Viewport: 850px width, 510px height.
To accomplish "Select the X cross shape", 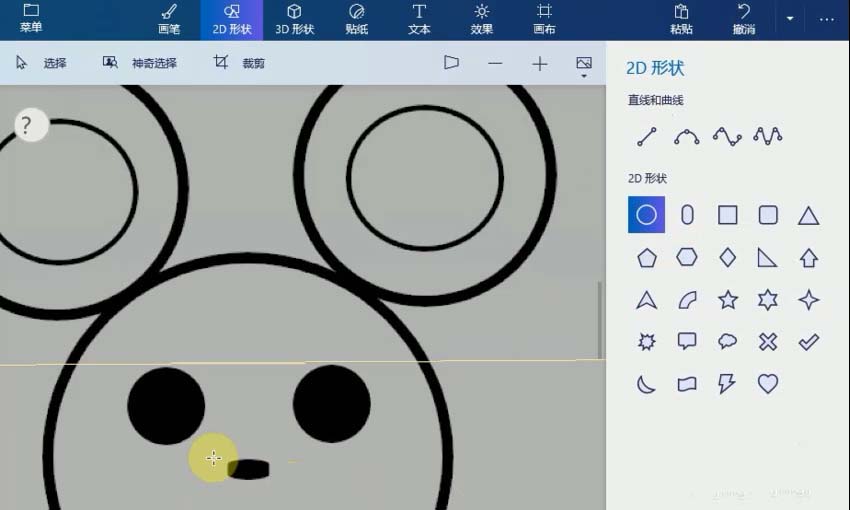I will click(x=768, y=341).
